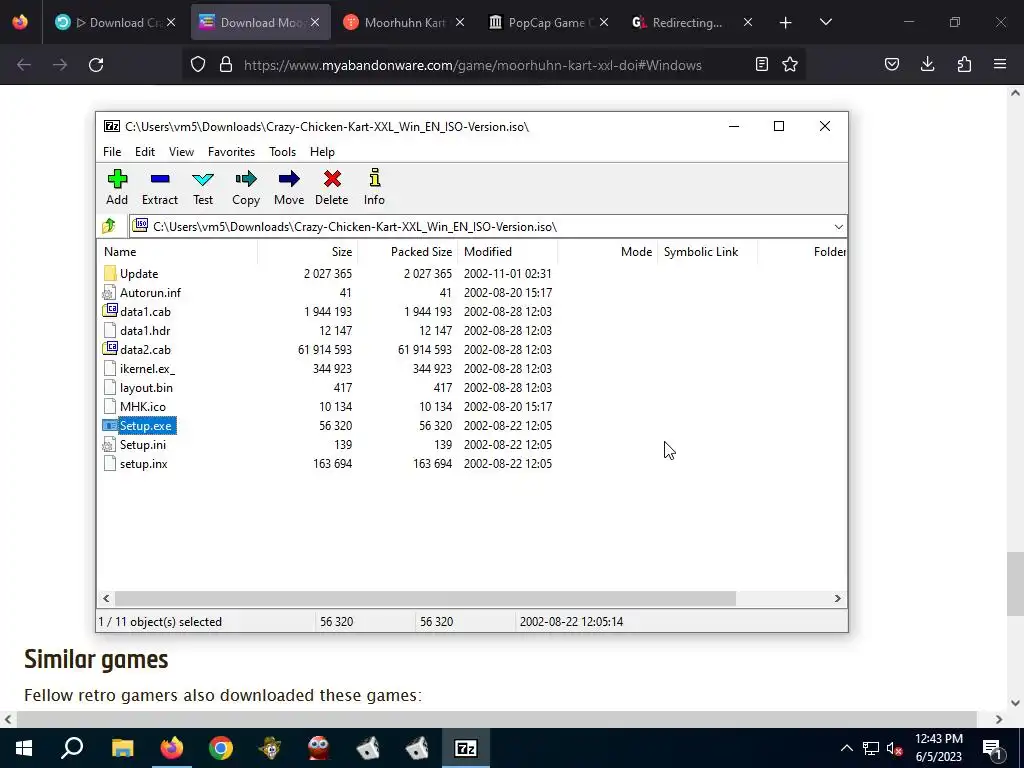Show the tracking protection shield info

(x=197, y=64)
